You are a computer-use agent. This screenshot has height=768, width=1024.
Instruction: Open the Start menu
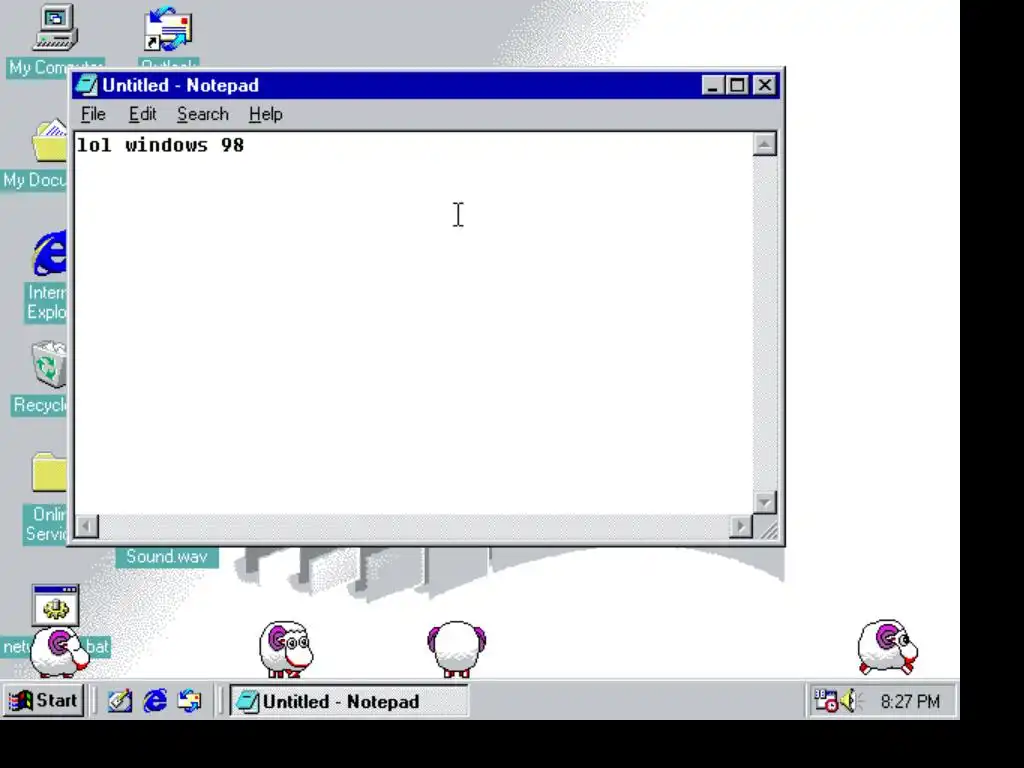[x=44, y=701]
